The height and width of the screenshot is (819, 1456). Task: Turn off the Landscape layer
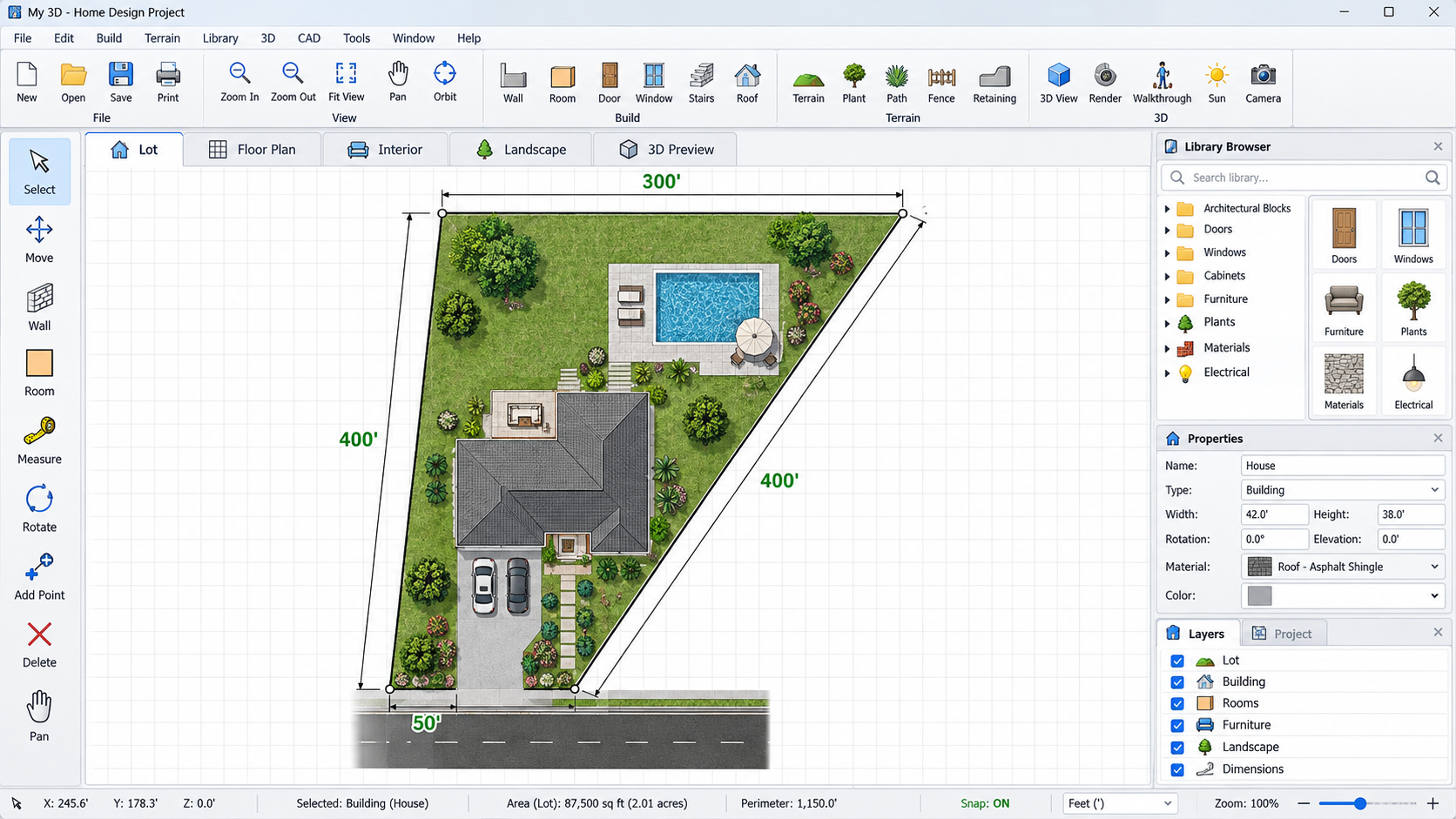pos(1177,747)
